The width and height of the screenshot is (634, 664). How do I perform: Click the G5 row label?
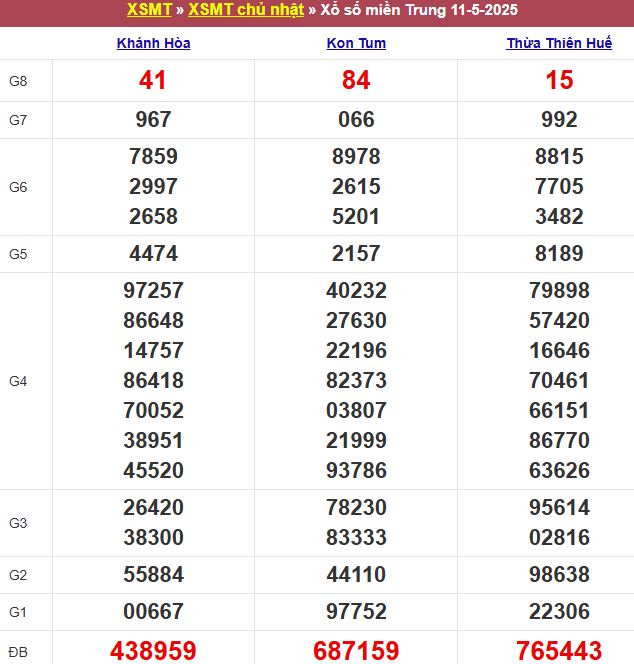pos(18,254)
